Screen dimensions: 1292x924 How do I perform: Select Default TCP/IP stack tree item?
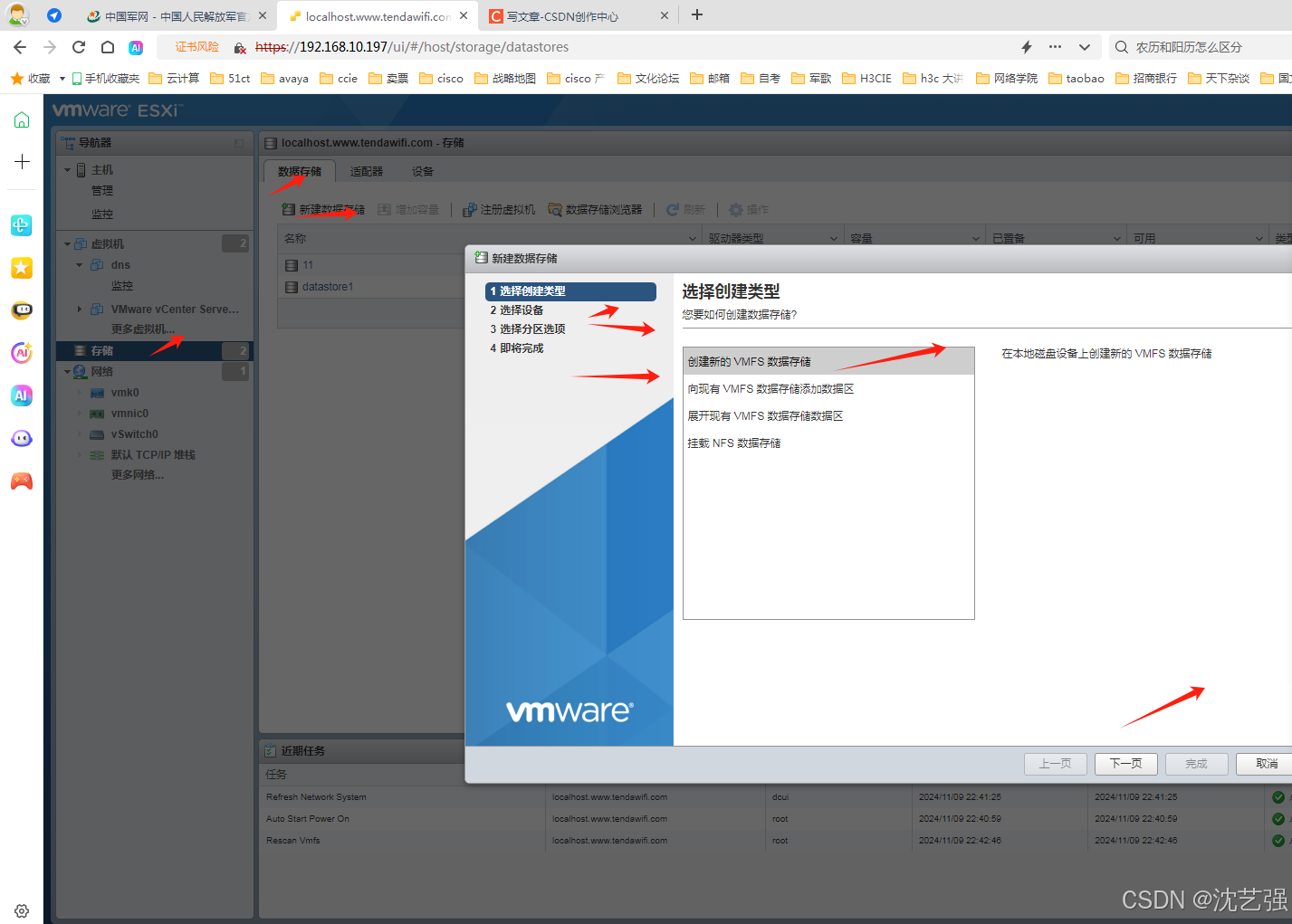coord(153,455)
